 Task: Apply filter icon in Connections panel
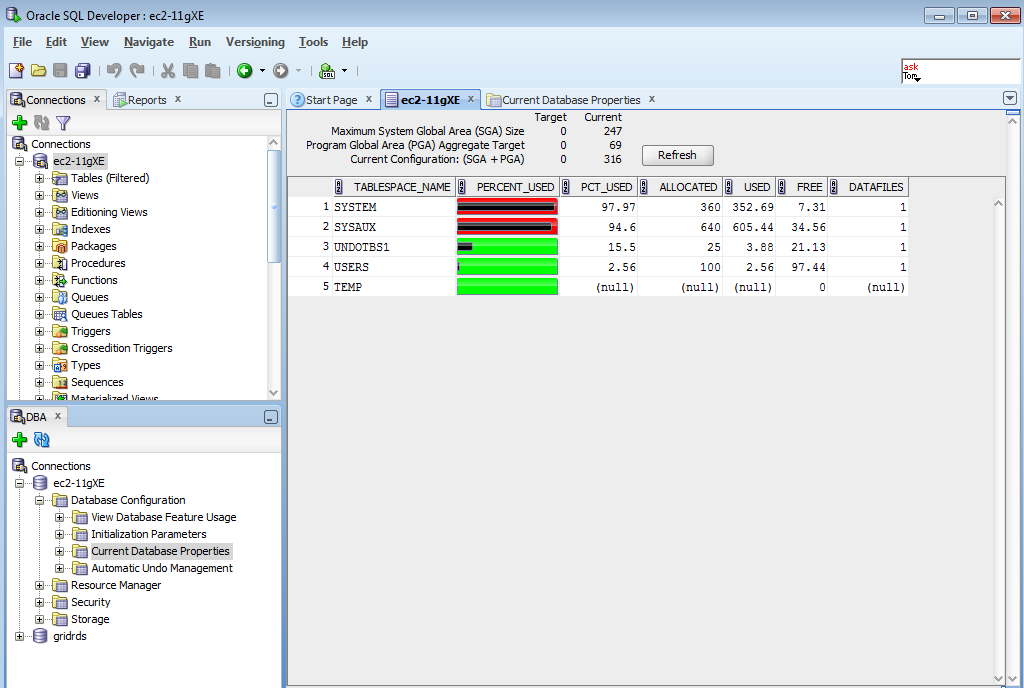(63, 123)
